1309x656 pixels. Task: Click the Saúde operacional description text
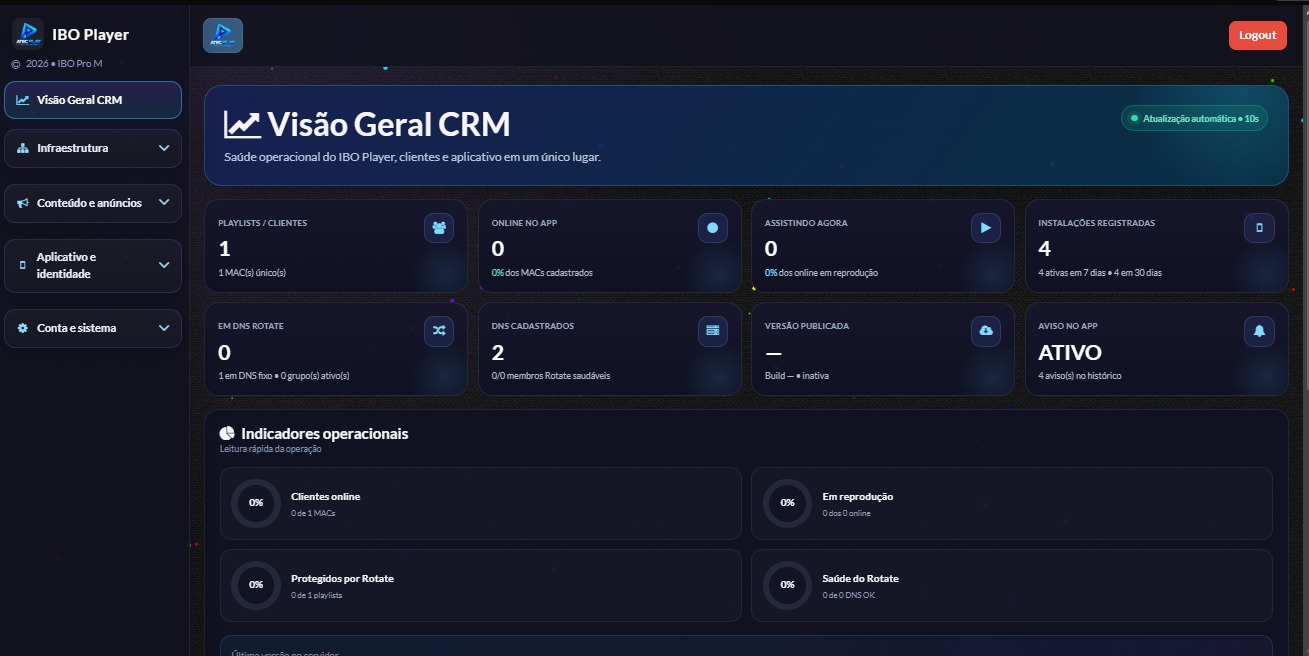click(x=412, y=157)
